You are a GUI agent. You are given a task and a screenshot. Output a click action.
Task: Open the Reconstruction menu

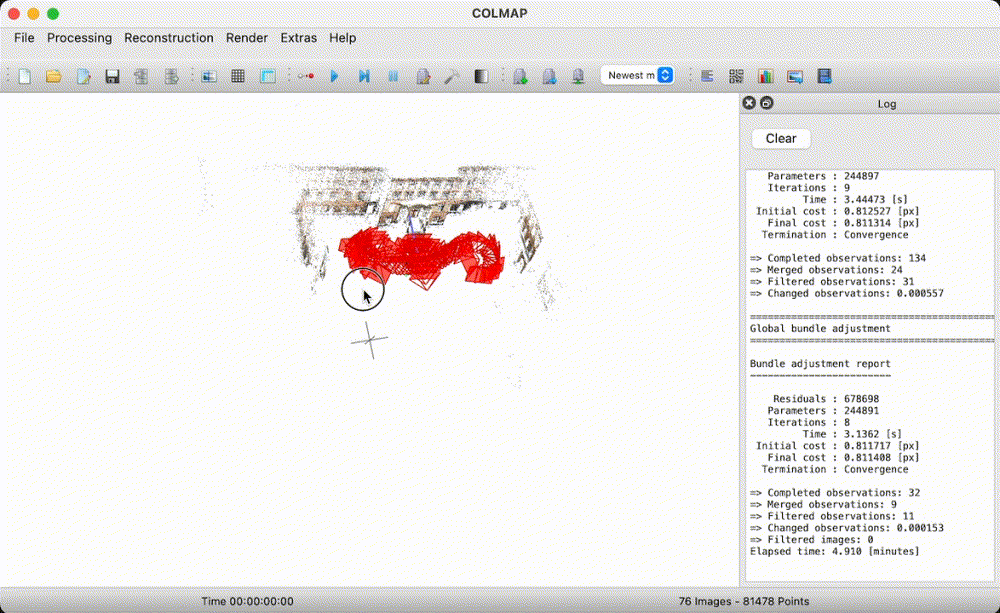(169, 38)
